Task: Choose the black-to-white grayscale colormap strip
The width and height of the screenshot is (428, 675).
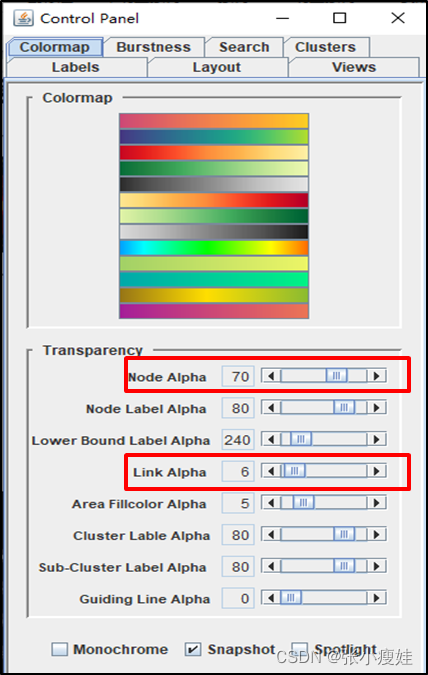Action: [x=214, y=184]
